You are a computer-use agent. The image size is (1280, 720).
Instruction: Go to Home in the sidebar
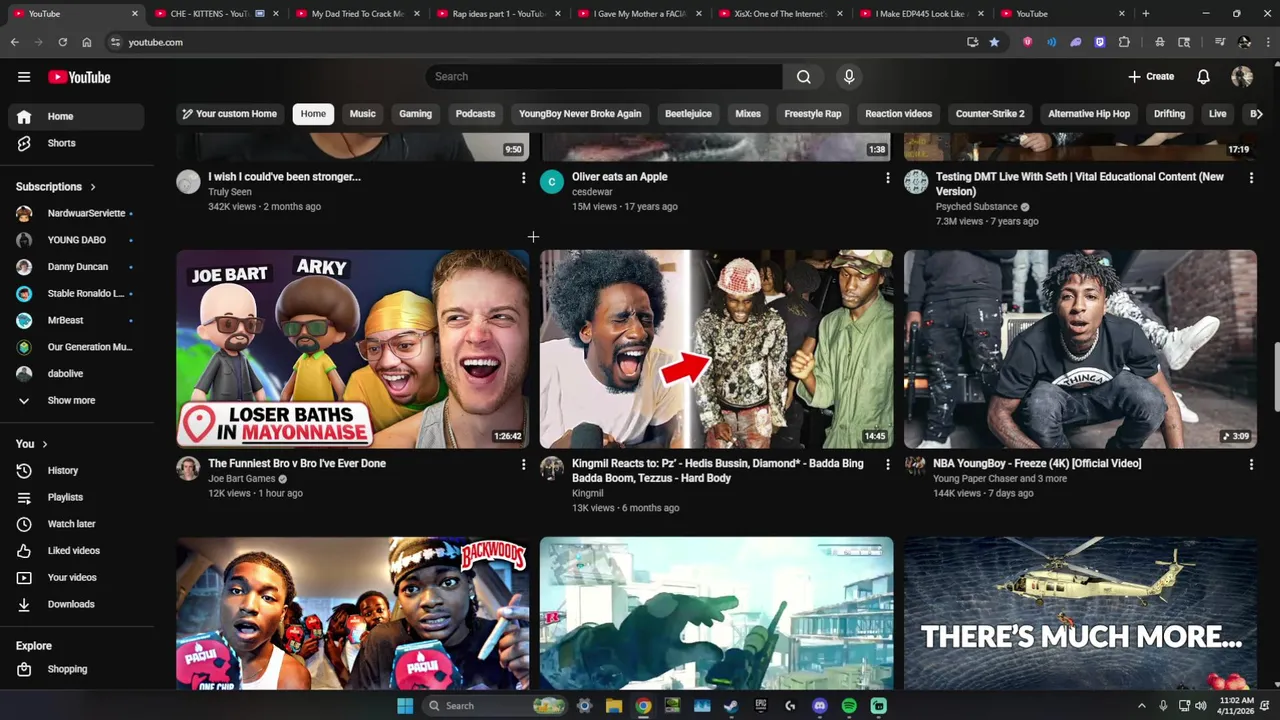[76, 116]
